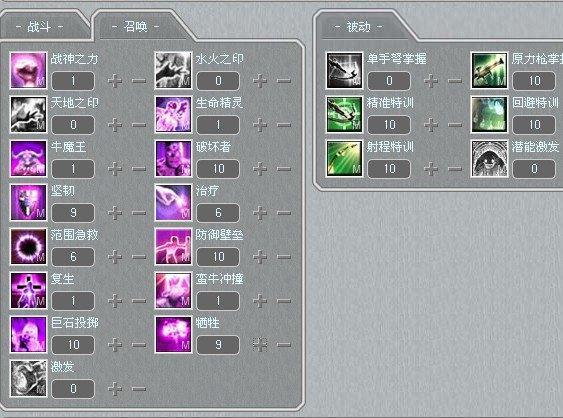This screenshot has width=563, height=418.
Task: Click the 巨石投掷 level value field
Action: (73, 345)
